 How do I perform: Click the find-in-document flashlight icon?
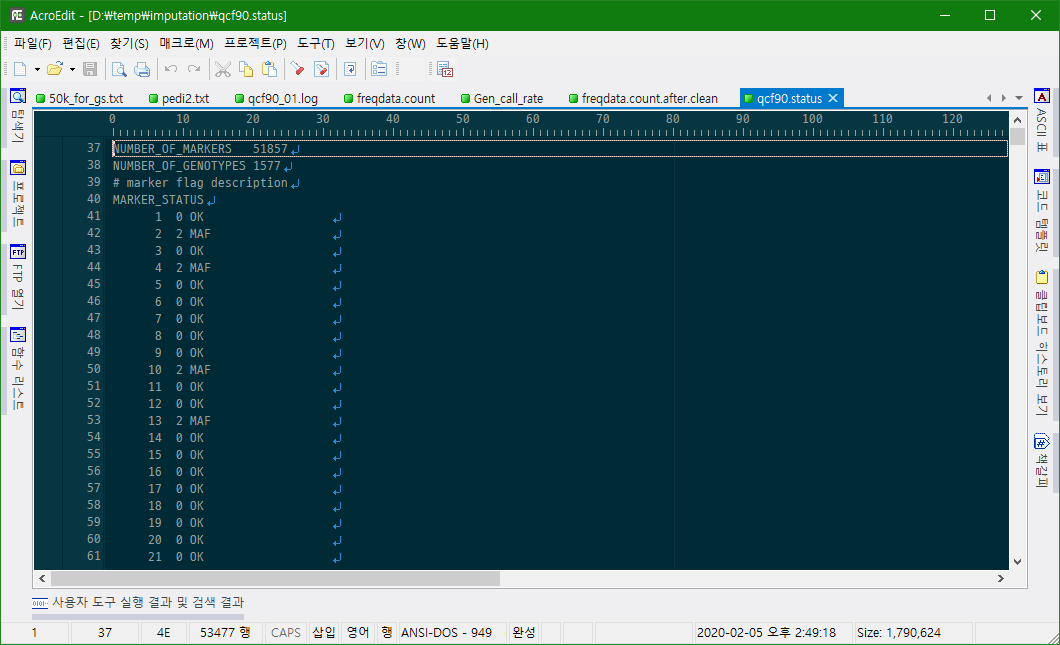(x=321, y=69)
